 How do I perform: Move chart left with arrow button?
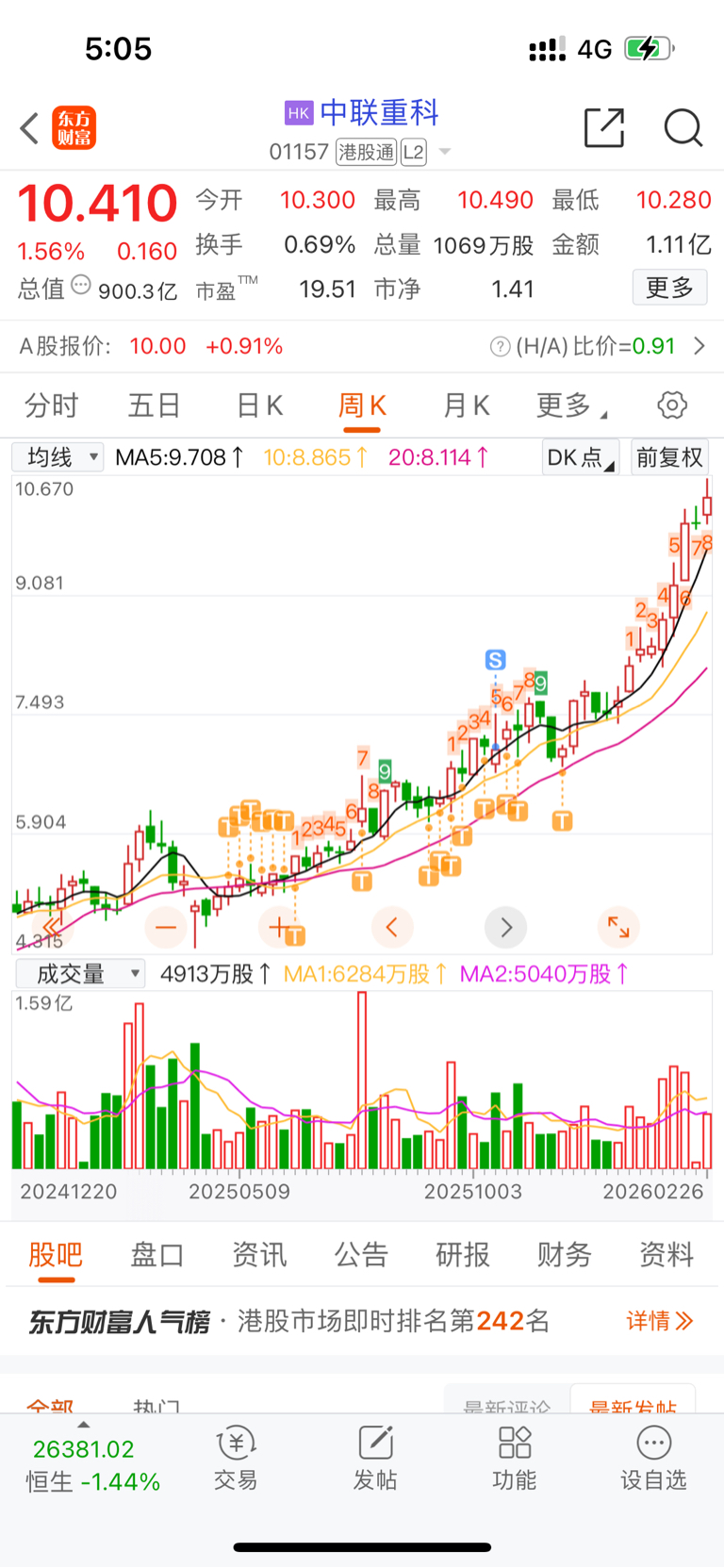click(x=392, y=927)
